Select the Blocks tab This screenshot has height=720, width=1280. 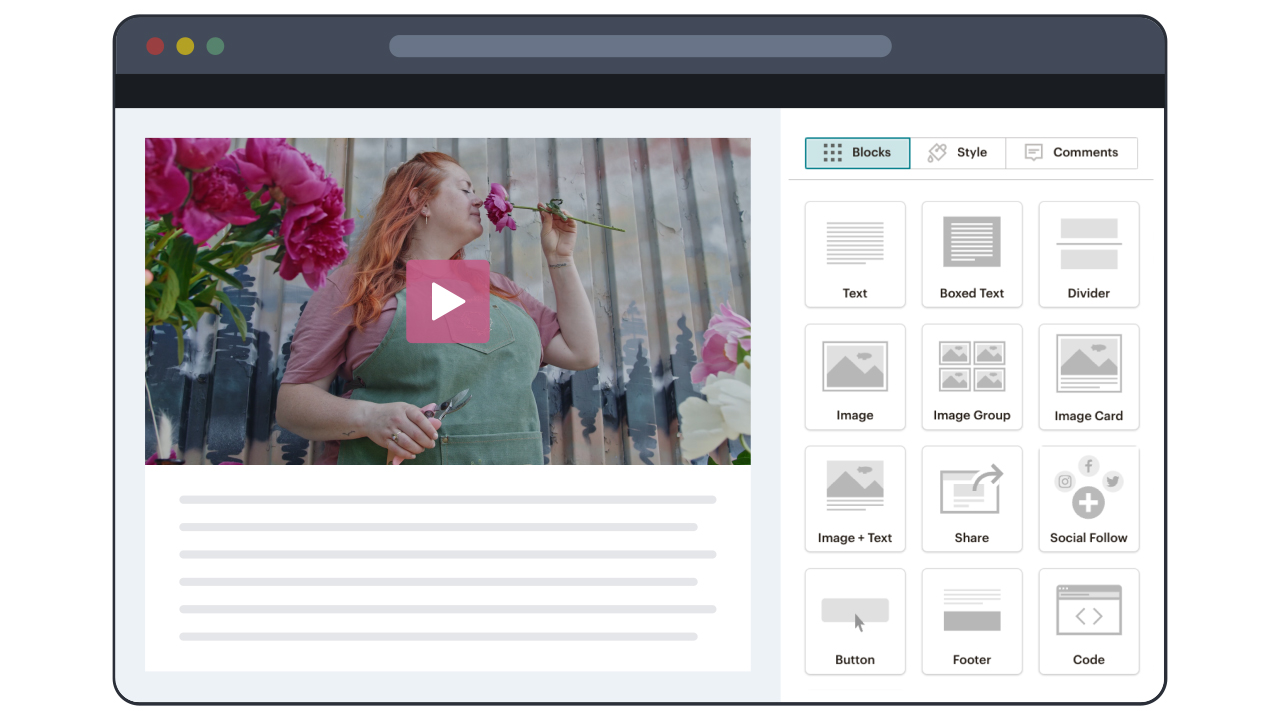pyautogui.click(x=857, y=152)
